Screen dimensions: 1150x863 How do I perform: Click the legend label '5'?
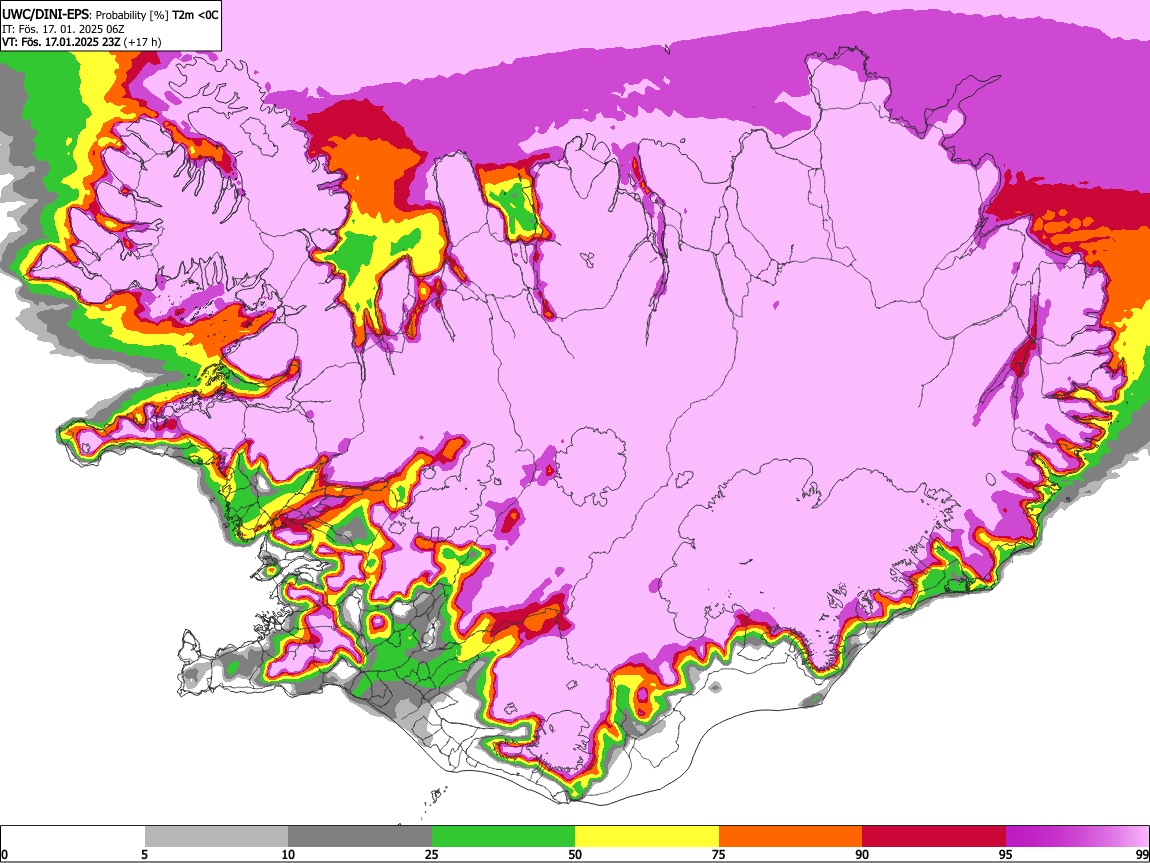tap(144, 855)
